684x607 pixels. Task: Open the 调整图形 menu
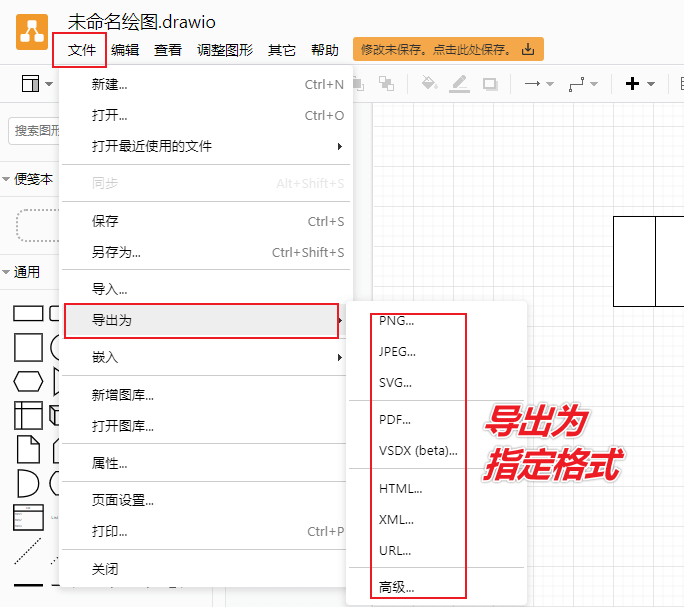225,50
